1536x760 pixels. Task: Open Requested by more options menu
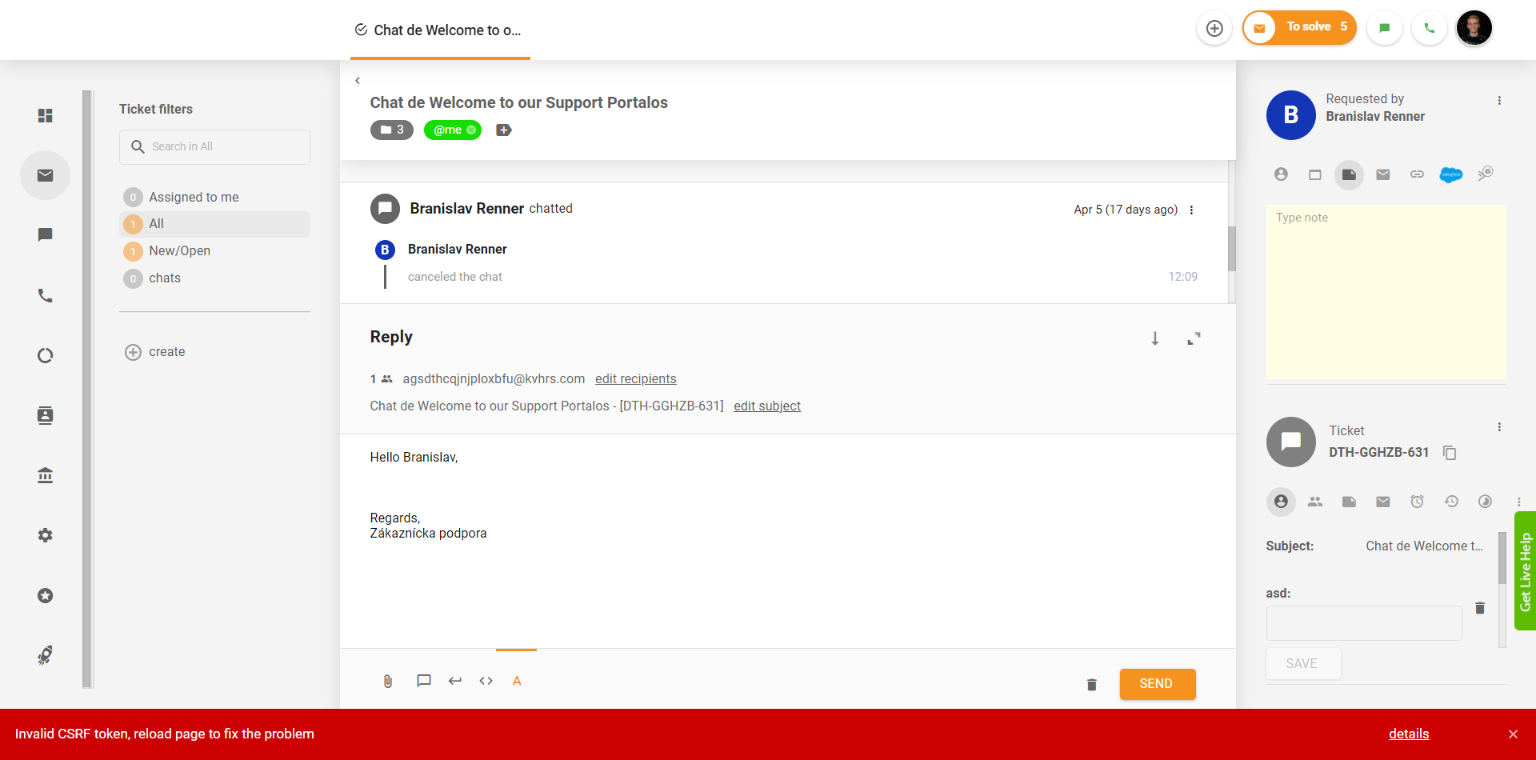click(x=1499, y=100)
